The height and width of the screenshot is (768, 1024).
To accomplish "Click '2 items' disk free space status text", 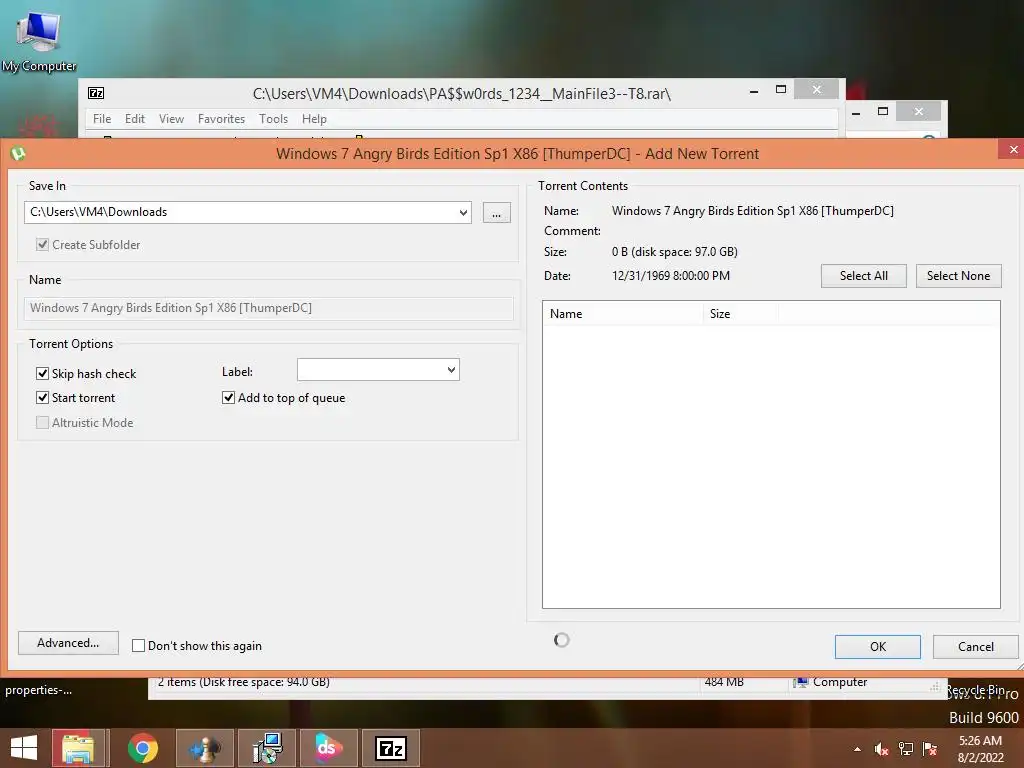I will tap(243, 682).
